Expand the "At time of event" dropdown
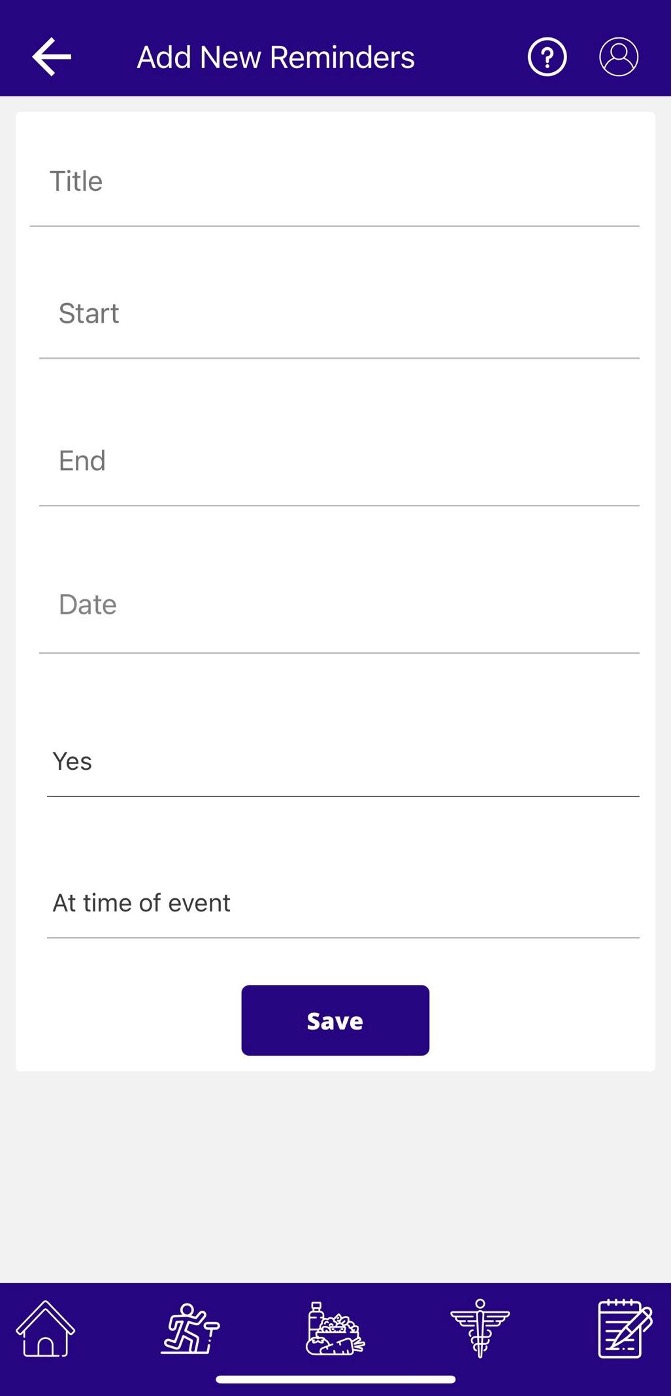 [x=342, y=903]
